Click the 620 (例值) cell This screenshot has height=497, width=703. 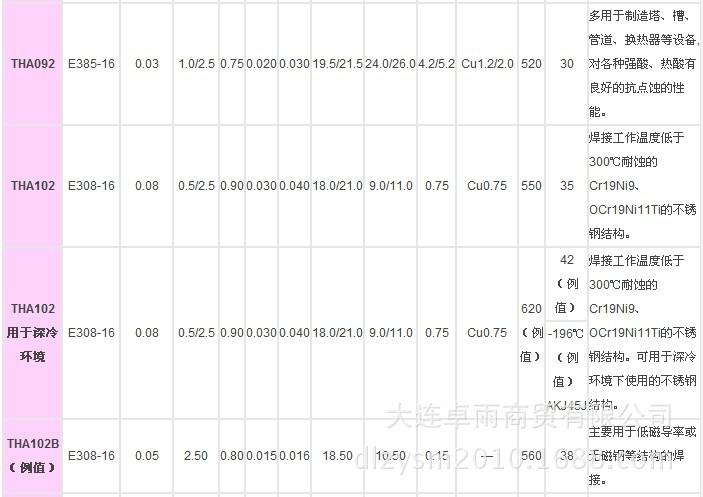531,332
